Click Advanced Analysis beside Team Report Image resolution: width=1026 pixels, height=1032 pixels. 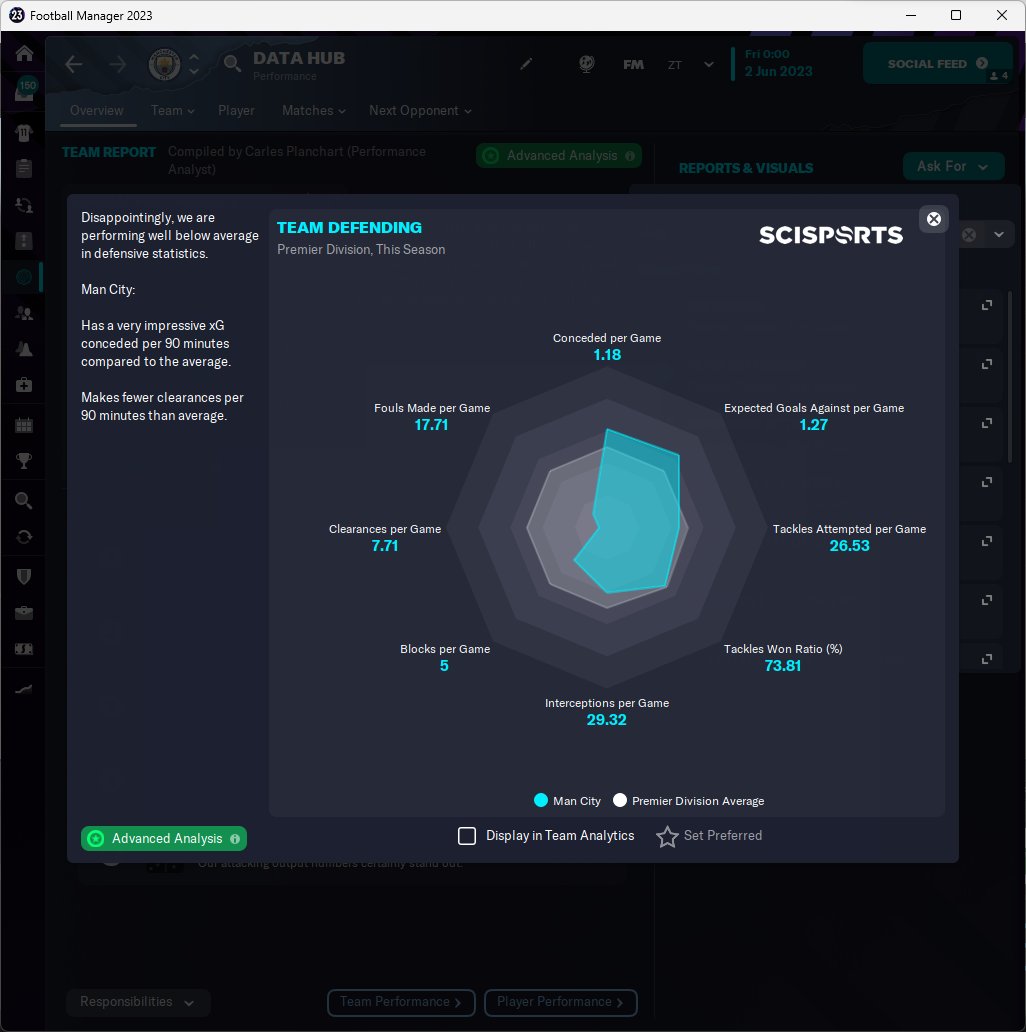click(558, 156)
